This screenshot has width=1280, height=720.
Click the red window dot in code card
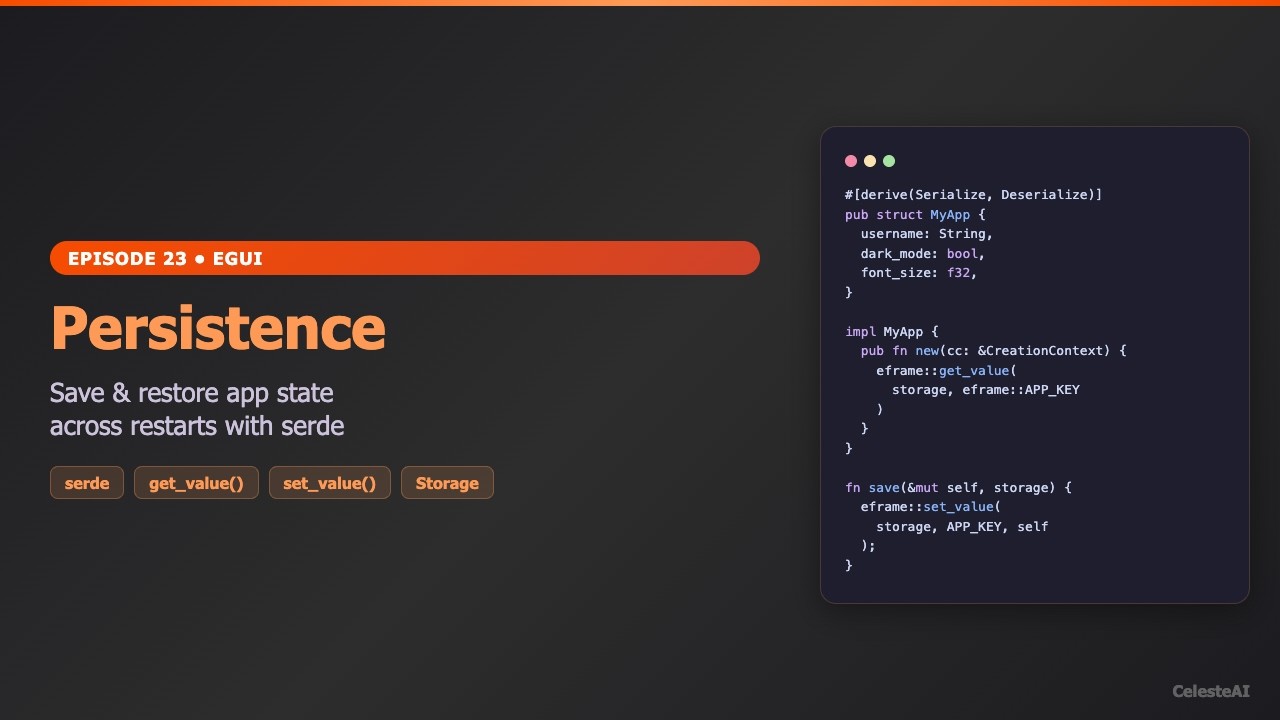point(851,161)
